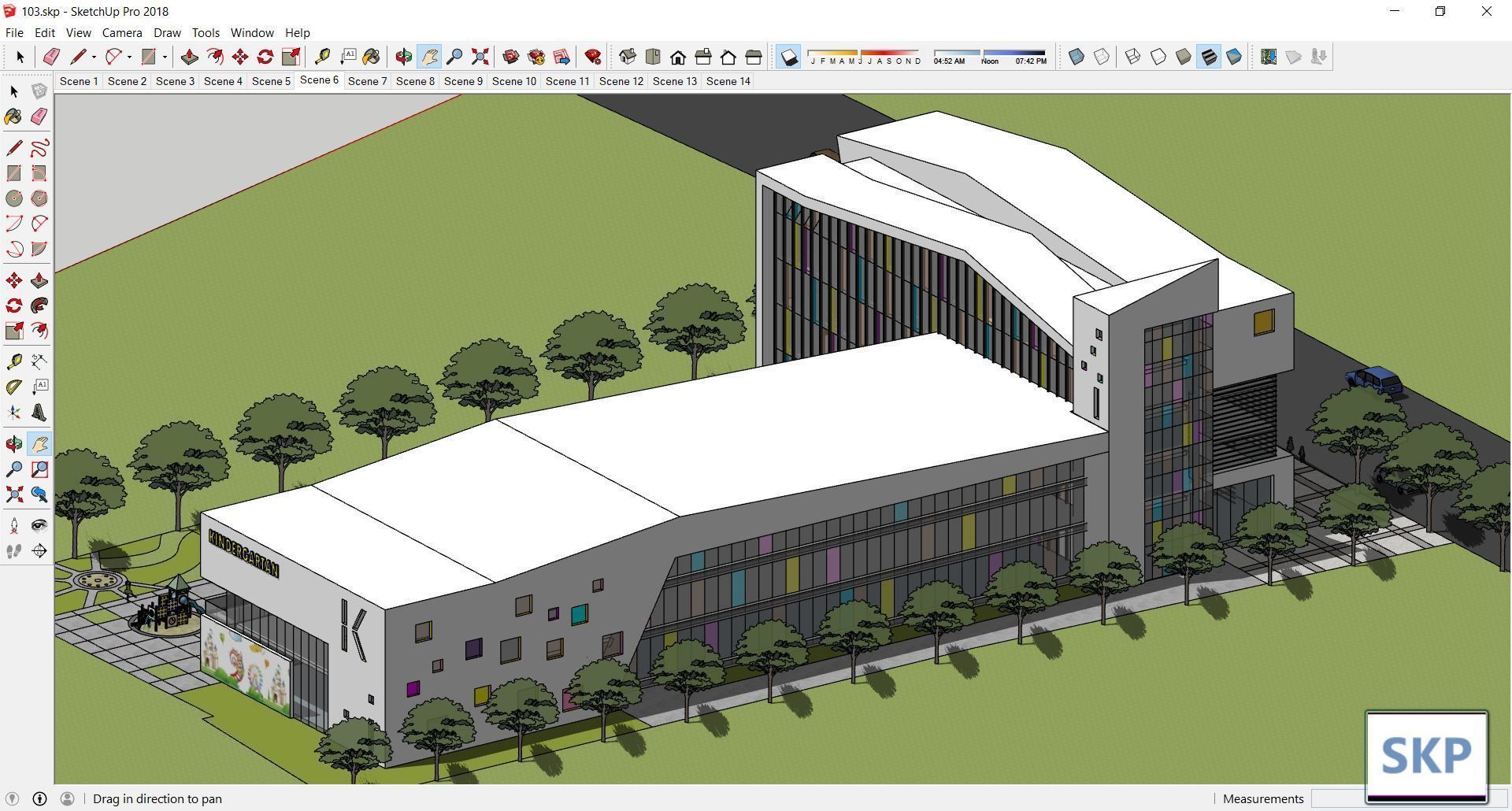The image size is (1512, 811).
Task: Open the 3D Warehouse icon
Action: (x=511, y=57)
